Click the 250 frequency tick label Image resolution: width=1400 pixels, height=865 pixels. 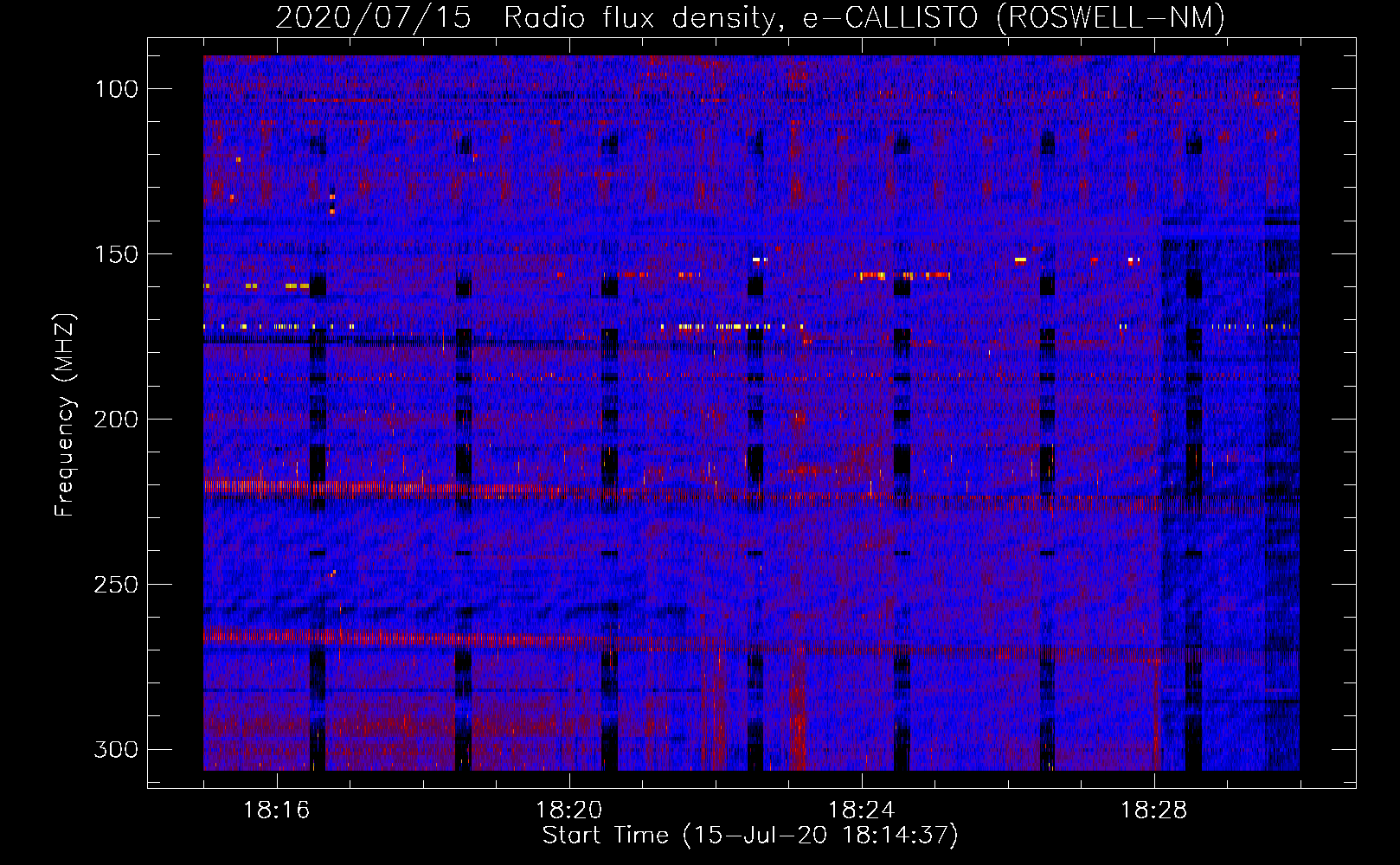coord(116,585)
